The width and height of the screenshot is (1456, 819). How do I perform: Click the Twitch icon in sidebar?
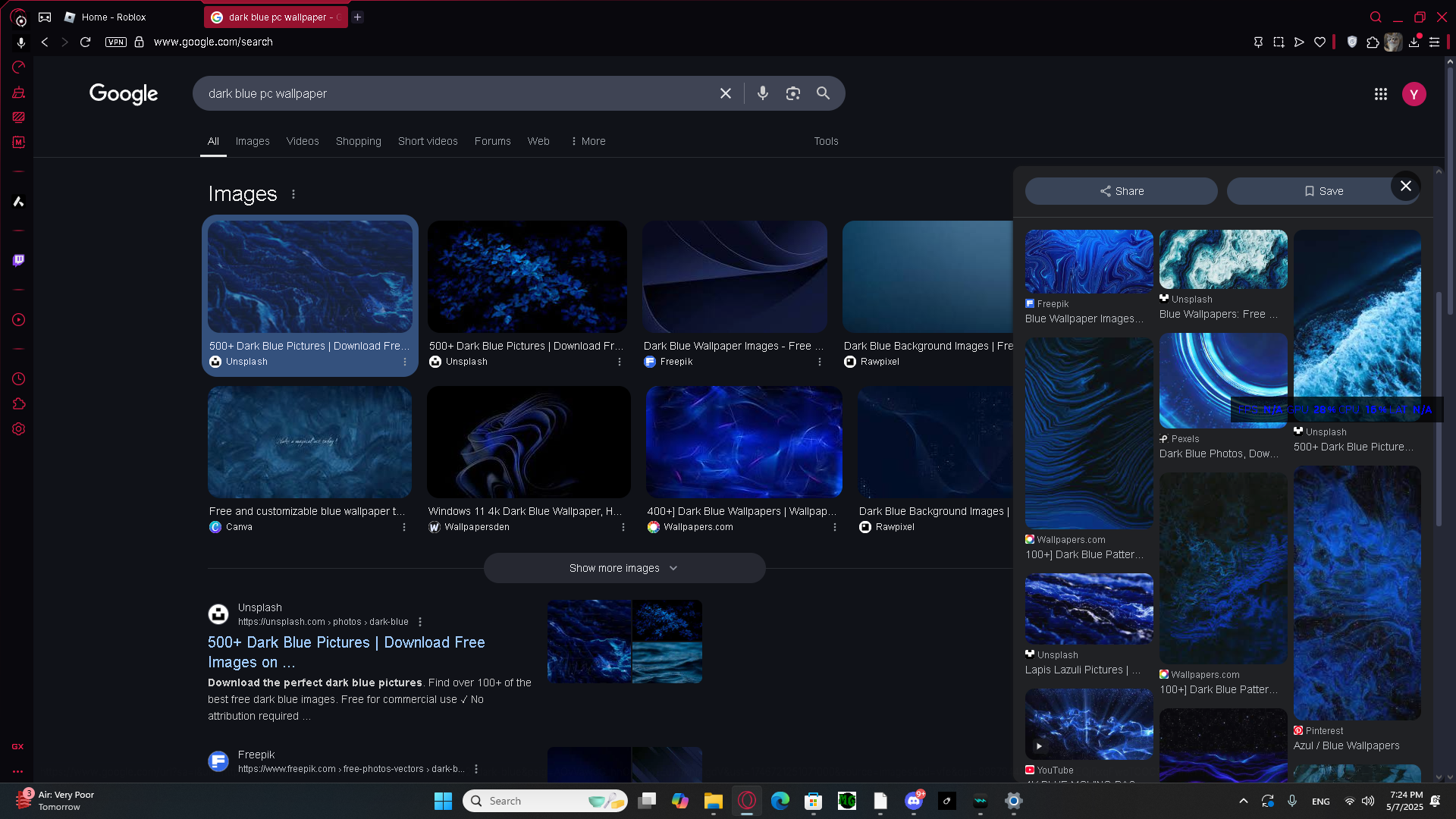click(18, 260)
